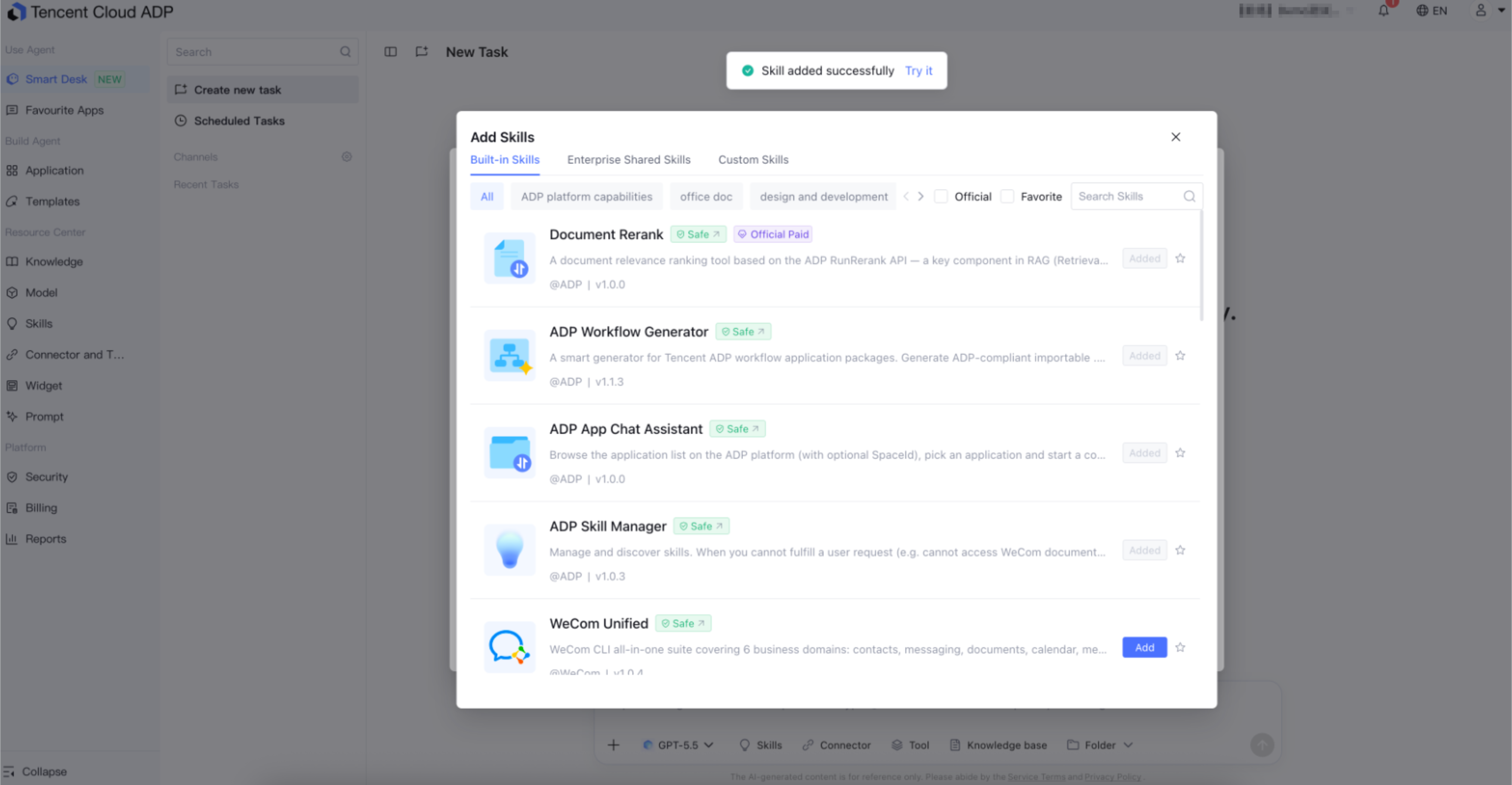The width and height of the screenshot is (1512, 785).
Task: Click the new task icon beside New Task
Action: click(x=421, y=52)
